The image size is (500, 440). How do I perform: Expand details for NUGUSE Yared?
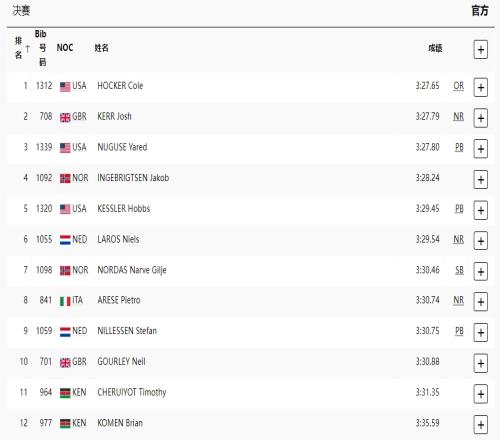(481, 149)
